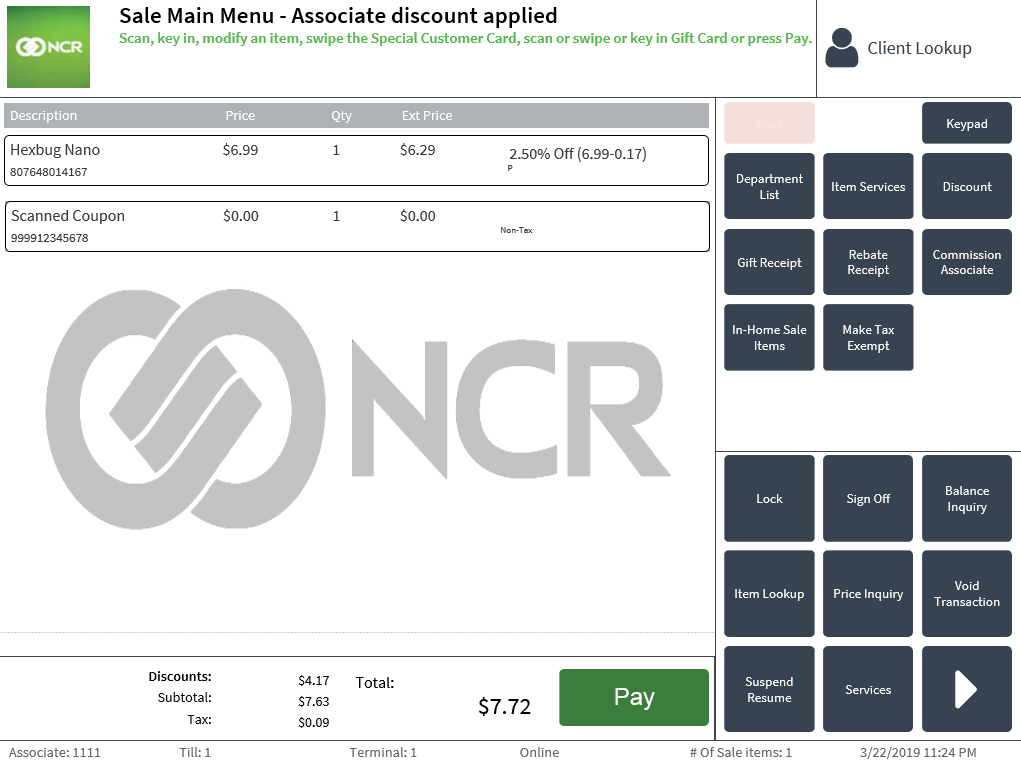Choose Commission Associate

[966, 262]
